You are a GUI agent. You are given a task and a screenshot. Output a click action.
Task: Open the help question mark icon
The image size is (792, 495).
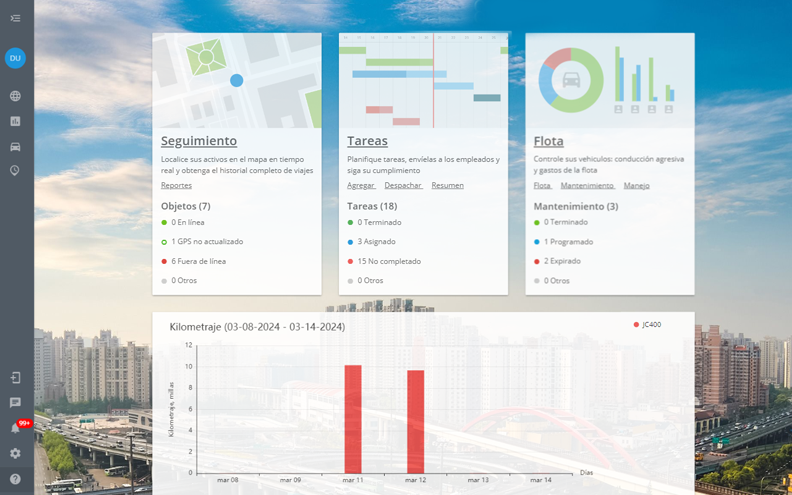[15, 479]
